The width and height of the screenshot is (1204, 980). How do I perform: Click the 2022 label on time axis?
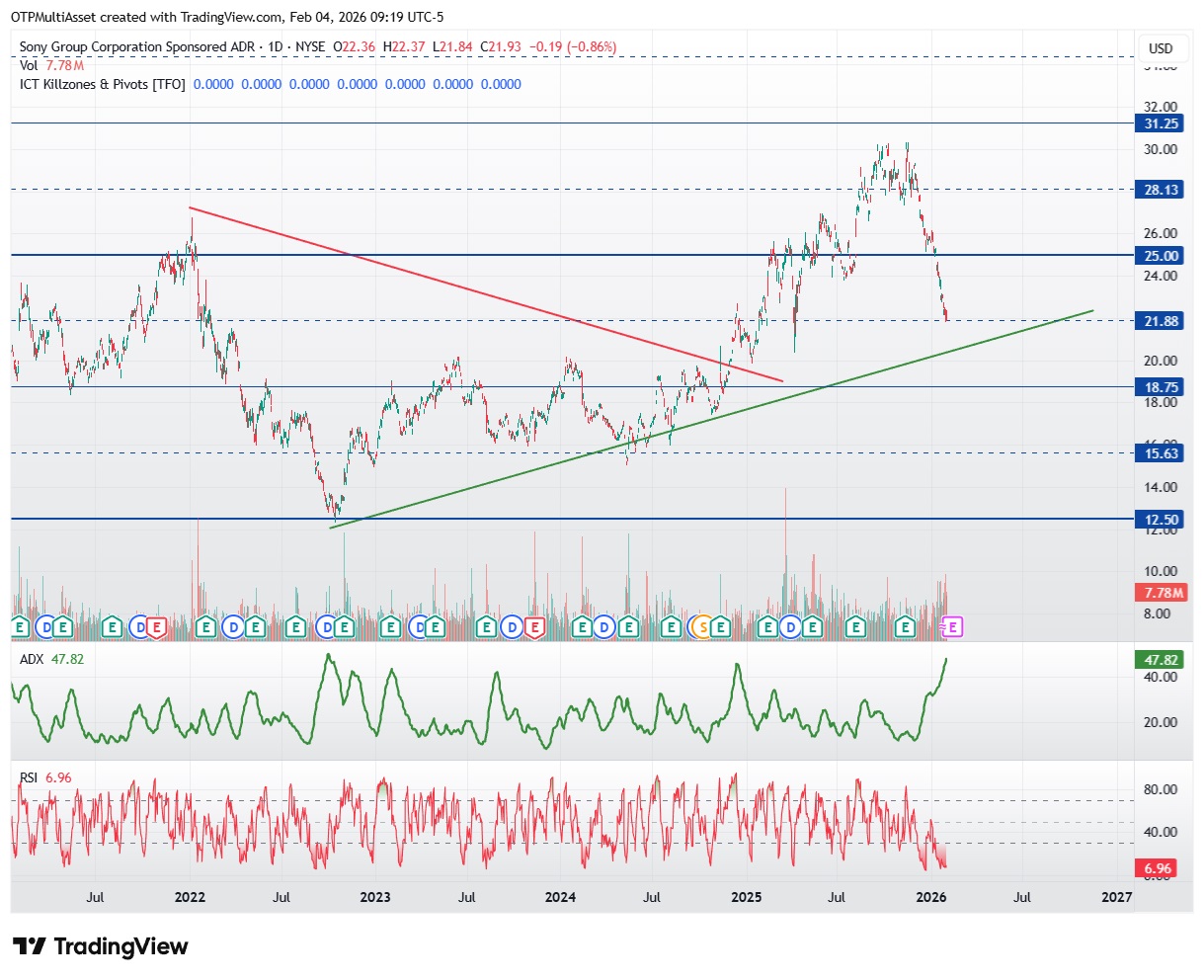coord(190,897)
